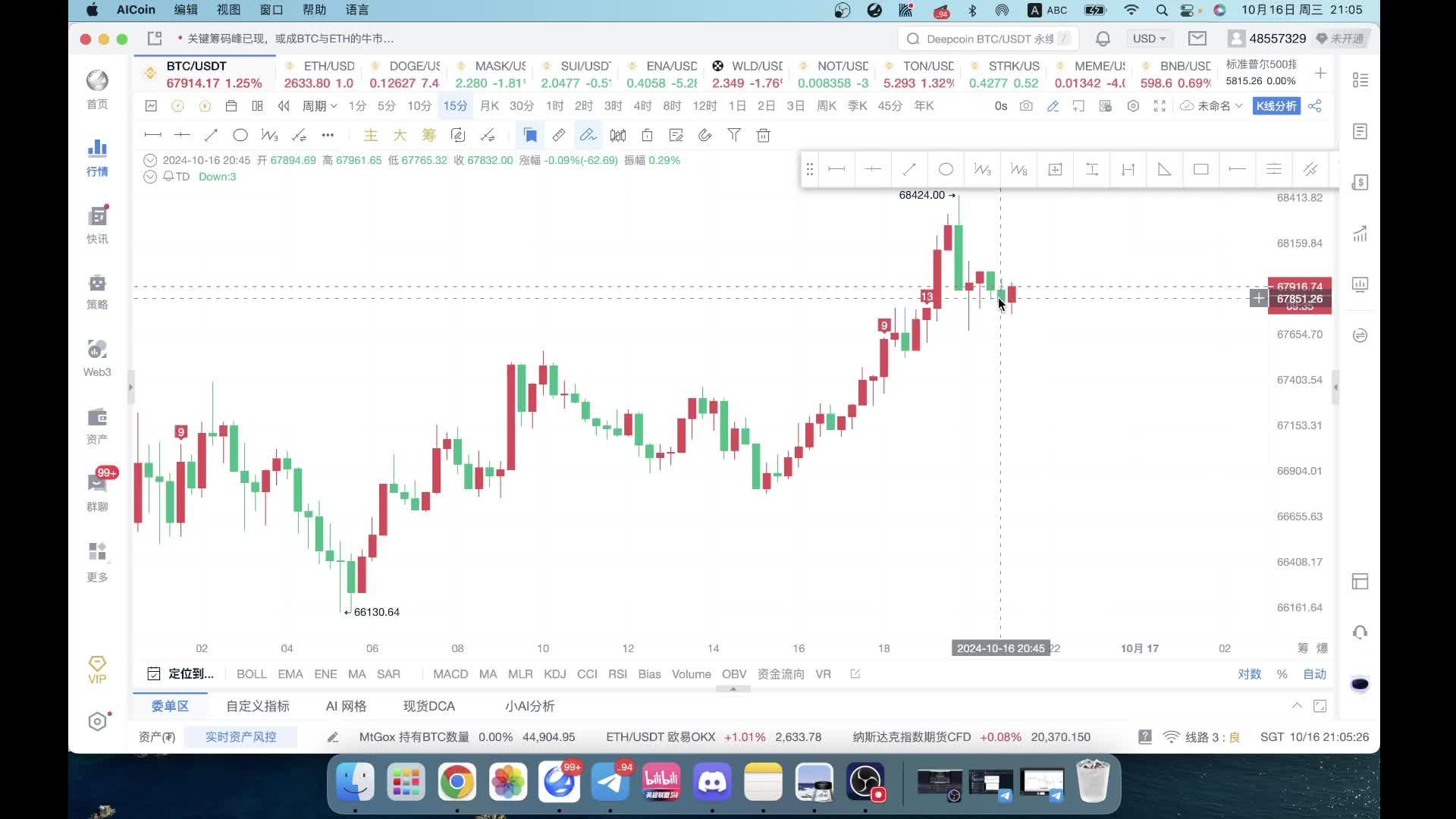Viewport: 1456px width, 819px height.
Task: Select the circle drawing tool in toolbar
Action: pyautogui.click(x=240, y=135)
